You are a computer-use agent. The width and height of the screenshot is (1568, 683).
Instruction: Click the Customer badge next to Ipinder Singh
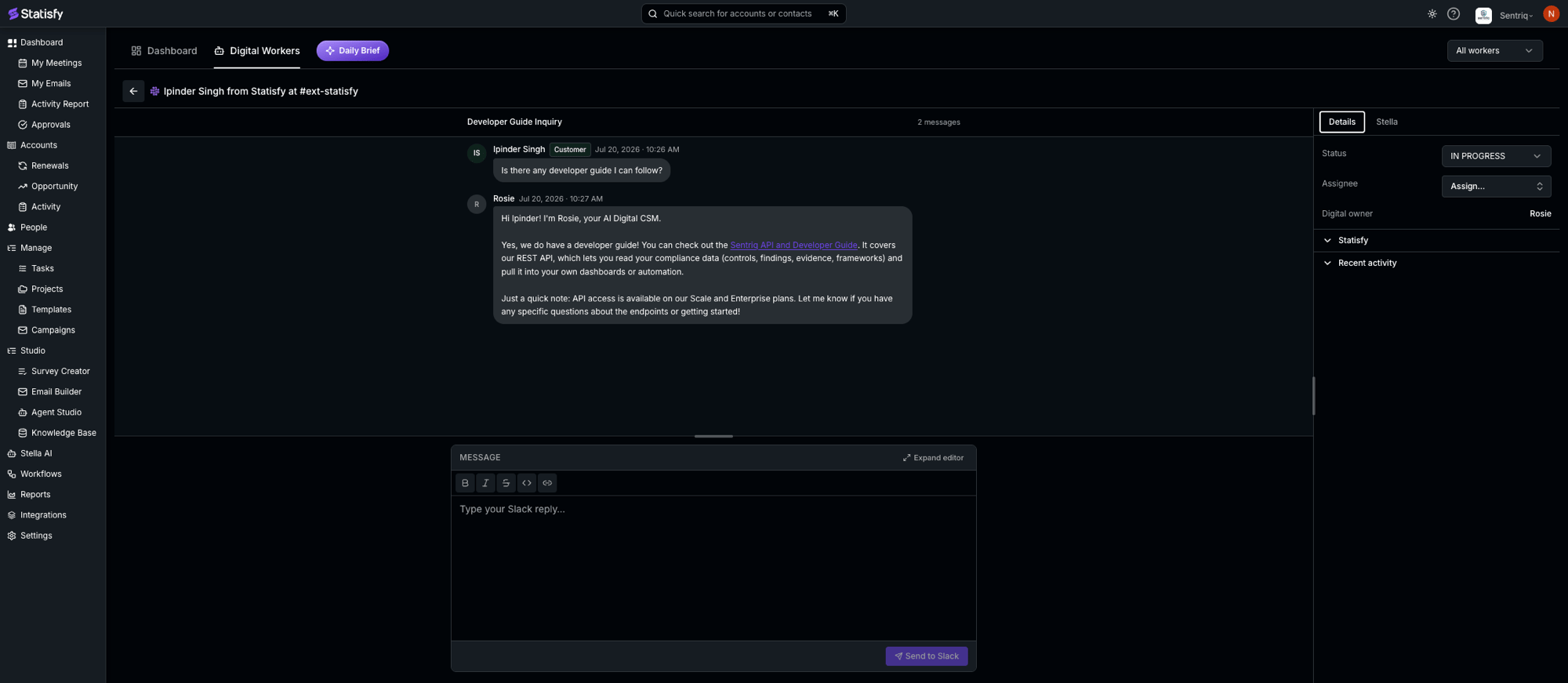pos(570,150)
